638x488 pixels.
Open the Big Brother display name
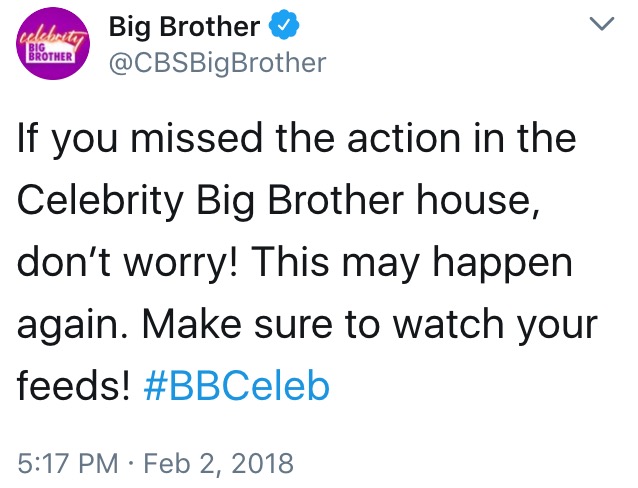[x=184, y=27]
